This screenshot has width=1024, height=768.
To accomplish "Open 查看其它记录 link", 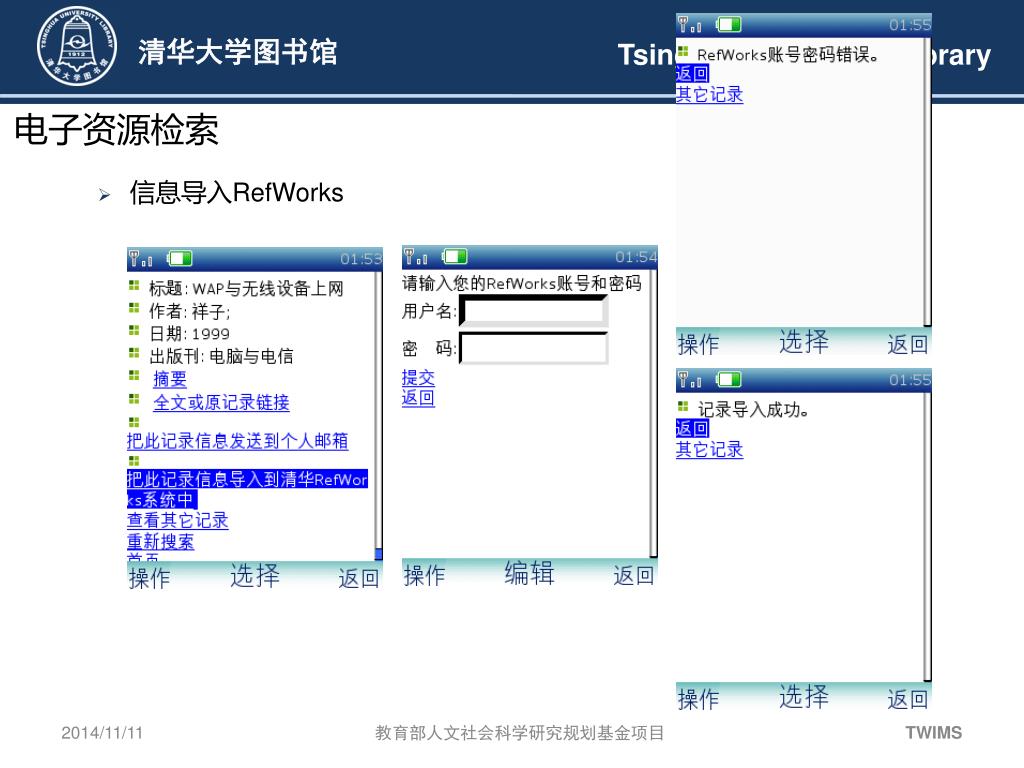I will tap(178, 520).
